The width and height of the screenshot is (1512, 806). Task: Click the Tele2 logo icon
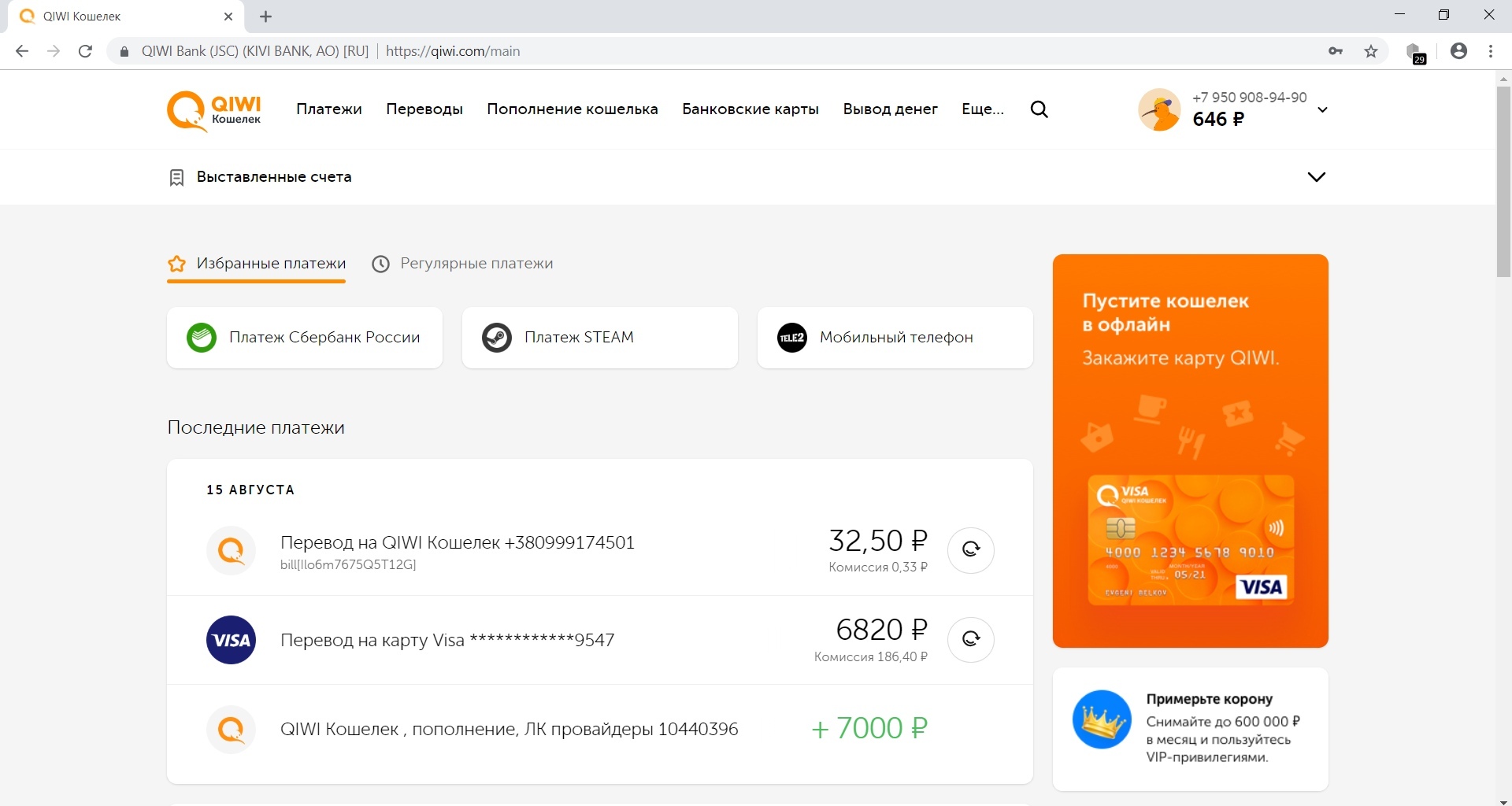pos(792,338)
